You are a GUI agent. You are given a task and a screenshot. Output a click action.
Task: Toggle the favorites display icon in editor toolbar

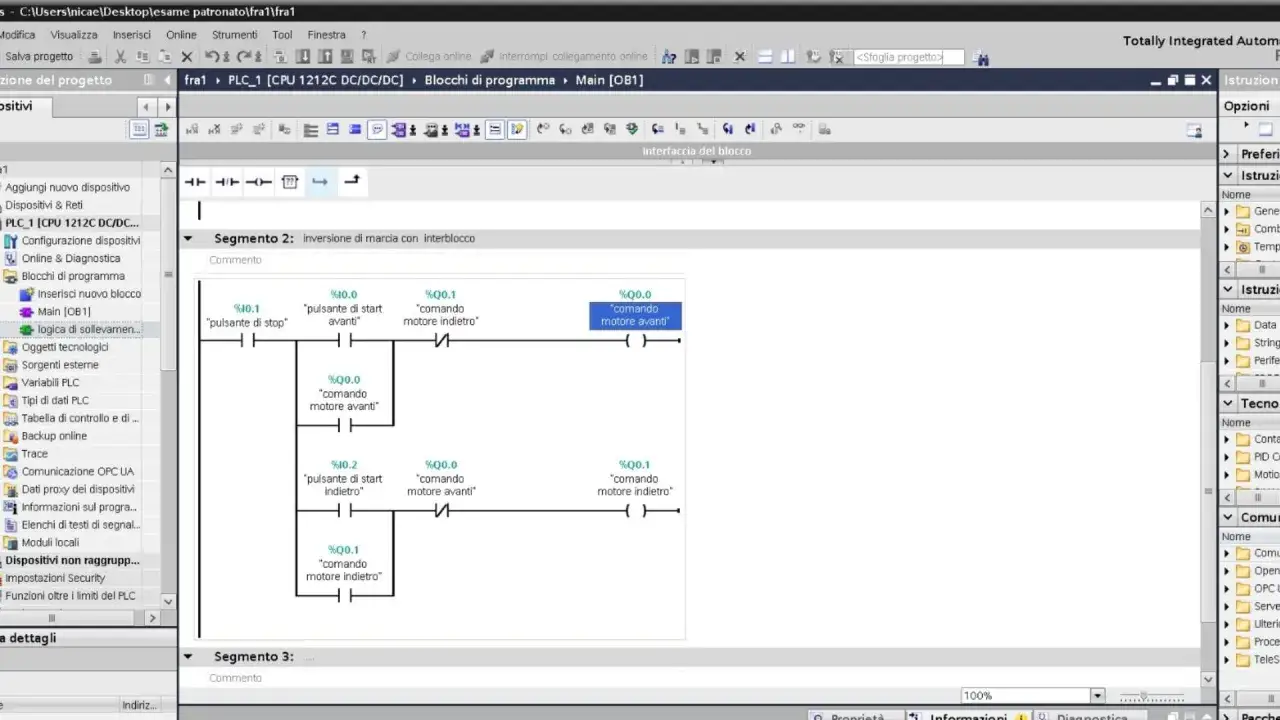[517, 129]
